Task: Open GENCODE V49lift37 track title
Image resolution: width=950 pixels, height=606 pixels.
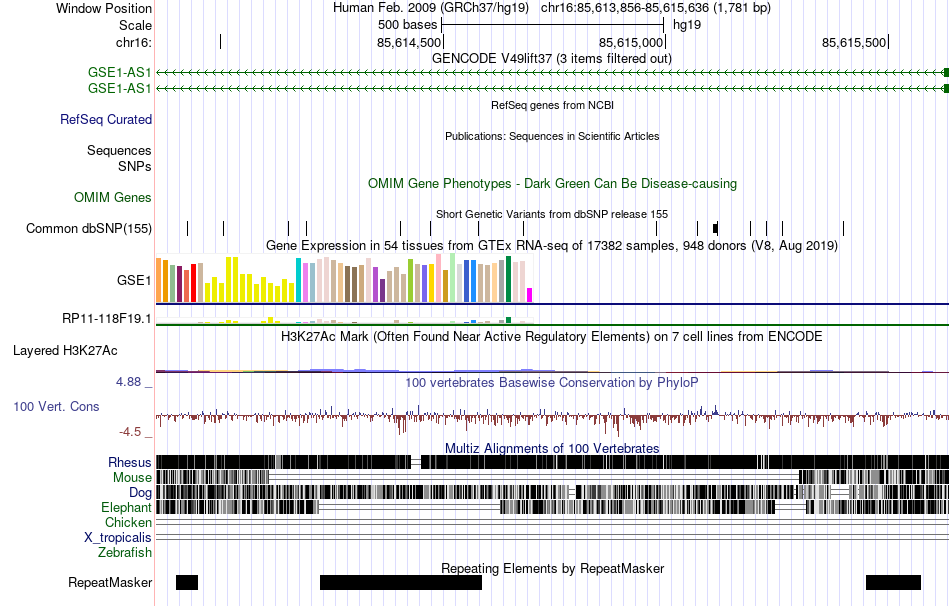Action: pos(552,58)
